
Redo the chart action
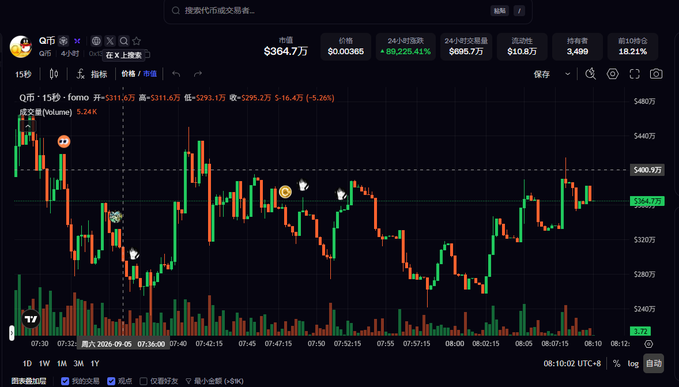[198, 74]
